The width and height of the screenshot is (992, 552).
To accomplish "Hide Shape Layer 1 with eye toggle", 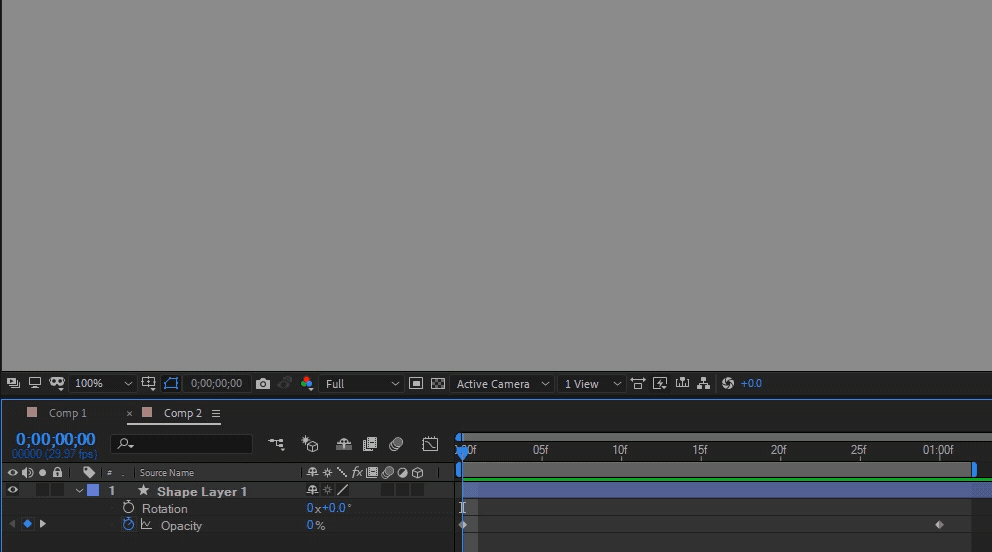I will 13,490.
